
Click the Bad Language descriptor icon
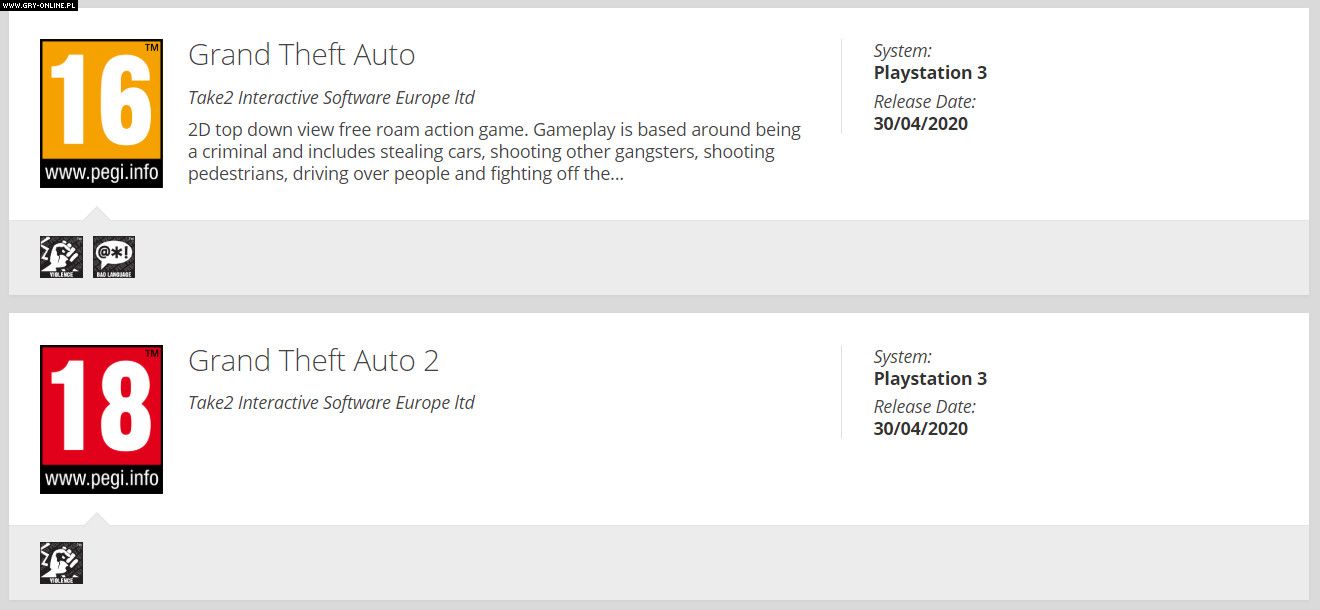coord(114,257)
